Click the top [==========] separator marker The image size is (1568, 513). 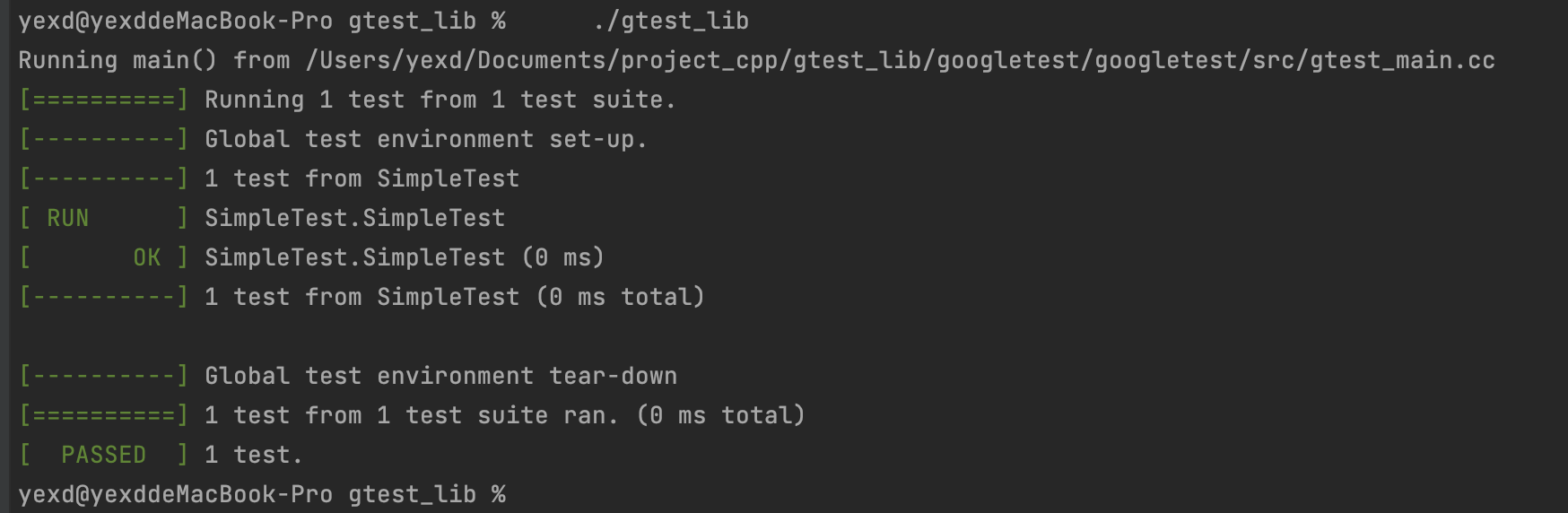coord(104,100)
